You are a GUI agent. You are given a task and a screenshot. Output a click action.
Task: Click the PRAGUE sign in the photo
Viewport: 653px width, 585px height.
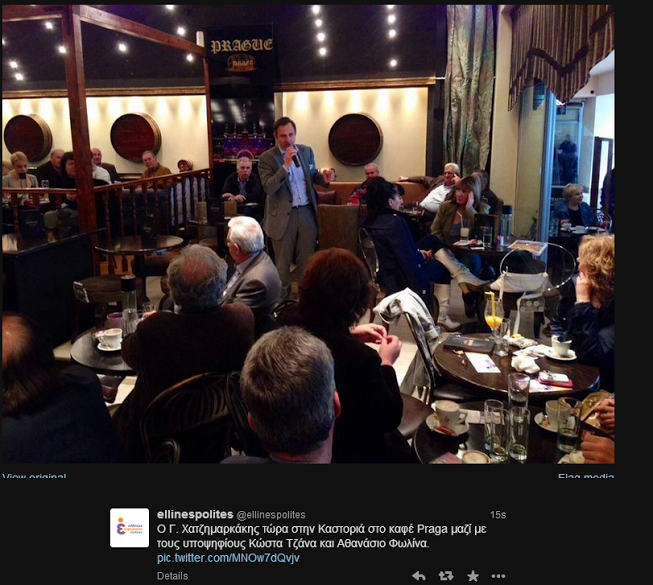[242, 45]
